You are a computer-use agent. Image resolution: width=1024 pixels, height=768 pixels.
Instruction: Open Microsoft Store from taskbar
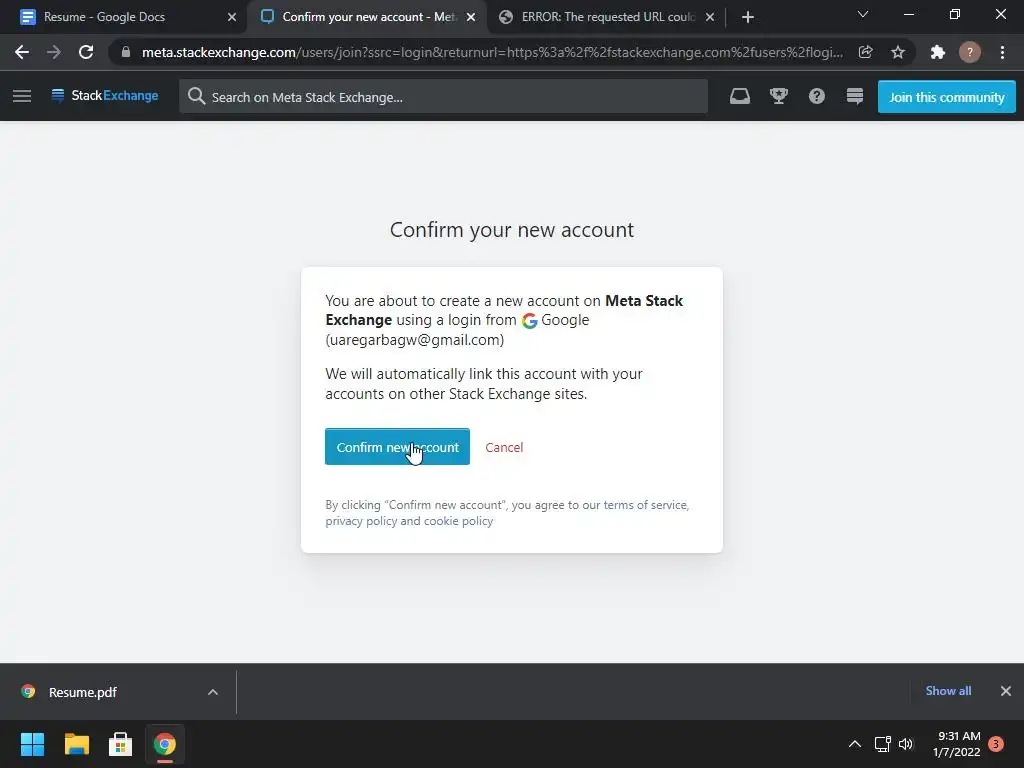click(x=120, y=744)
